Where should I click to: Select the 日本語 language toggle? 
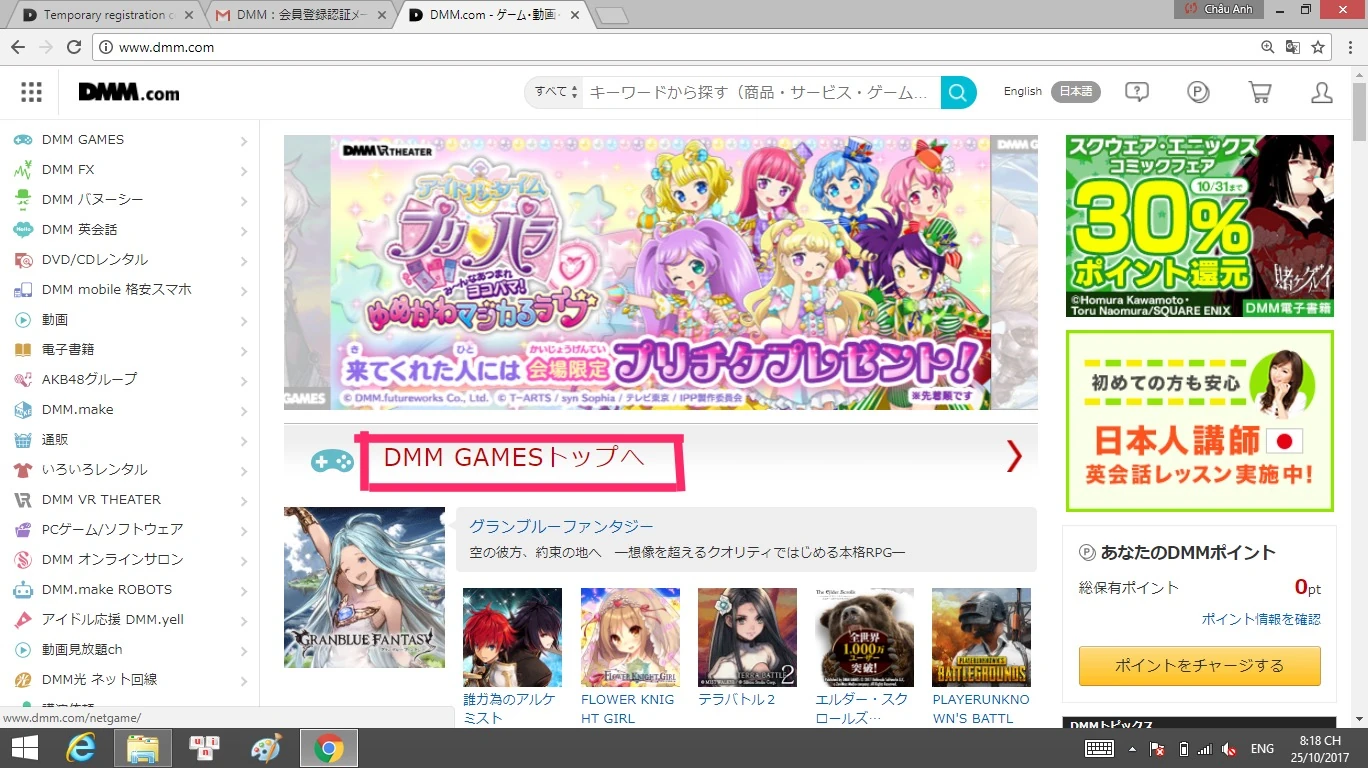(x=1076, y=92)
